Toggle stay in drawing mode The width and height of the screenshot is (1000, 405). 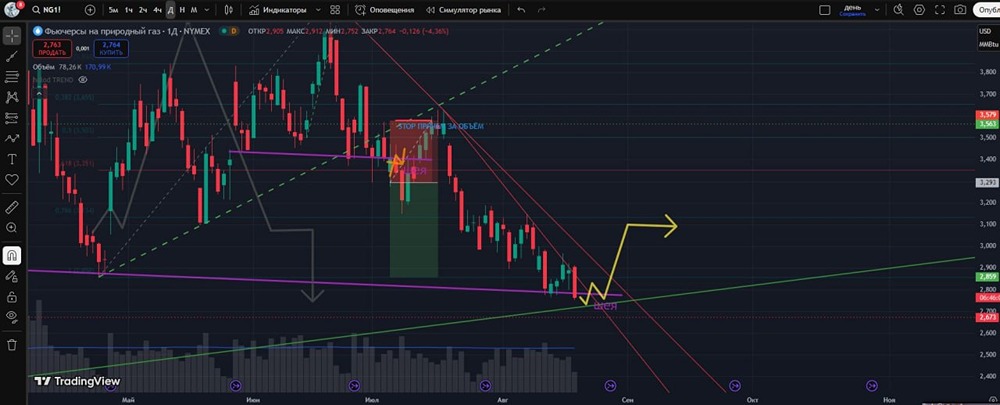click(11, 276)
